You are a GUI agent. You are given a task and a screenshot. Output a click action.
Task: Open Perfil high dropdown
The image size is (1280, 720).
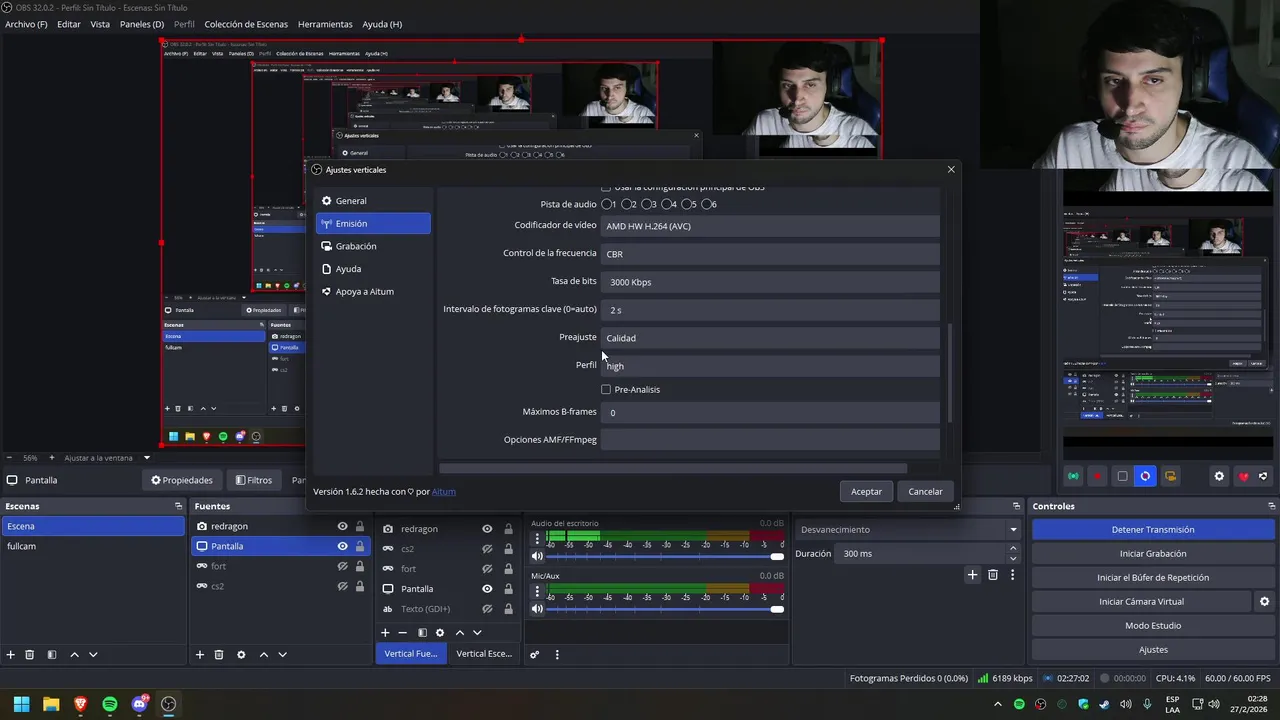point(770,366)
